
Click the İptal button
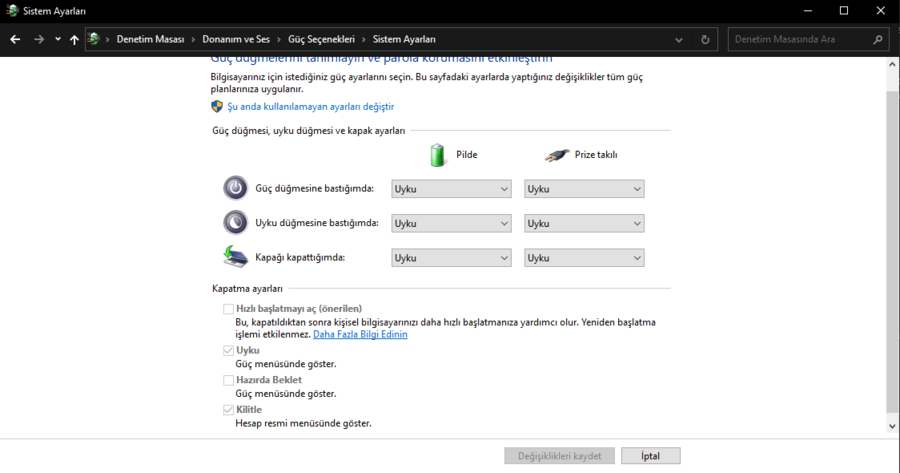650,456
